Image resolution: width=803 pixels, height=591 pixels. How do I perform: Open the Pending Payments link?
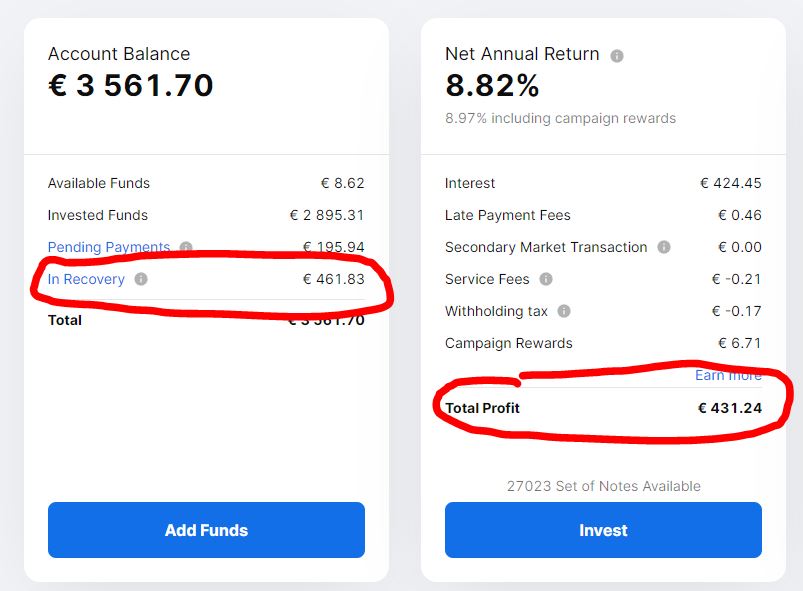click(x=109, y=247)
